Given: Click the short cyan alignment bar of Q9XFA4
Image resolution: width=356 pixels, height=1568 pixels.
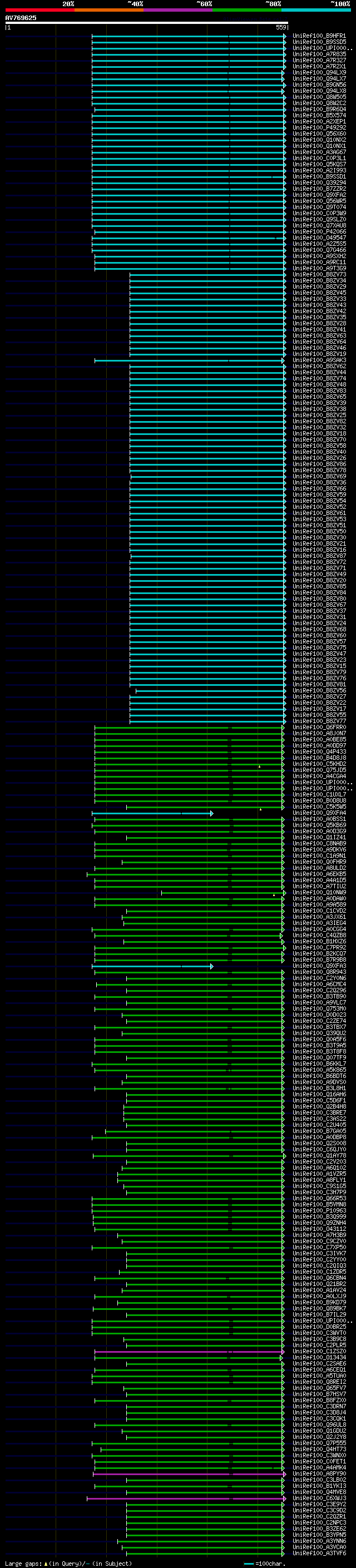Looking at the screenshot, I should [x=153, y=813].
